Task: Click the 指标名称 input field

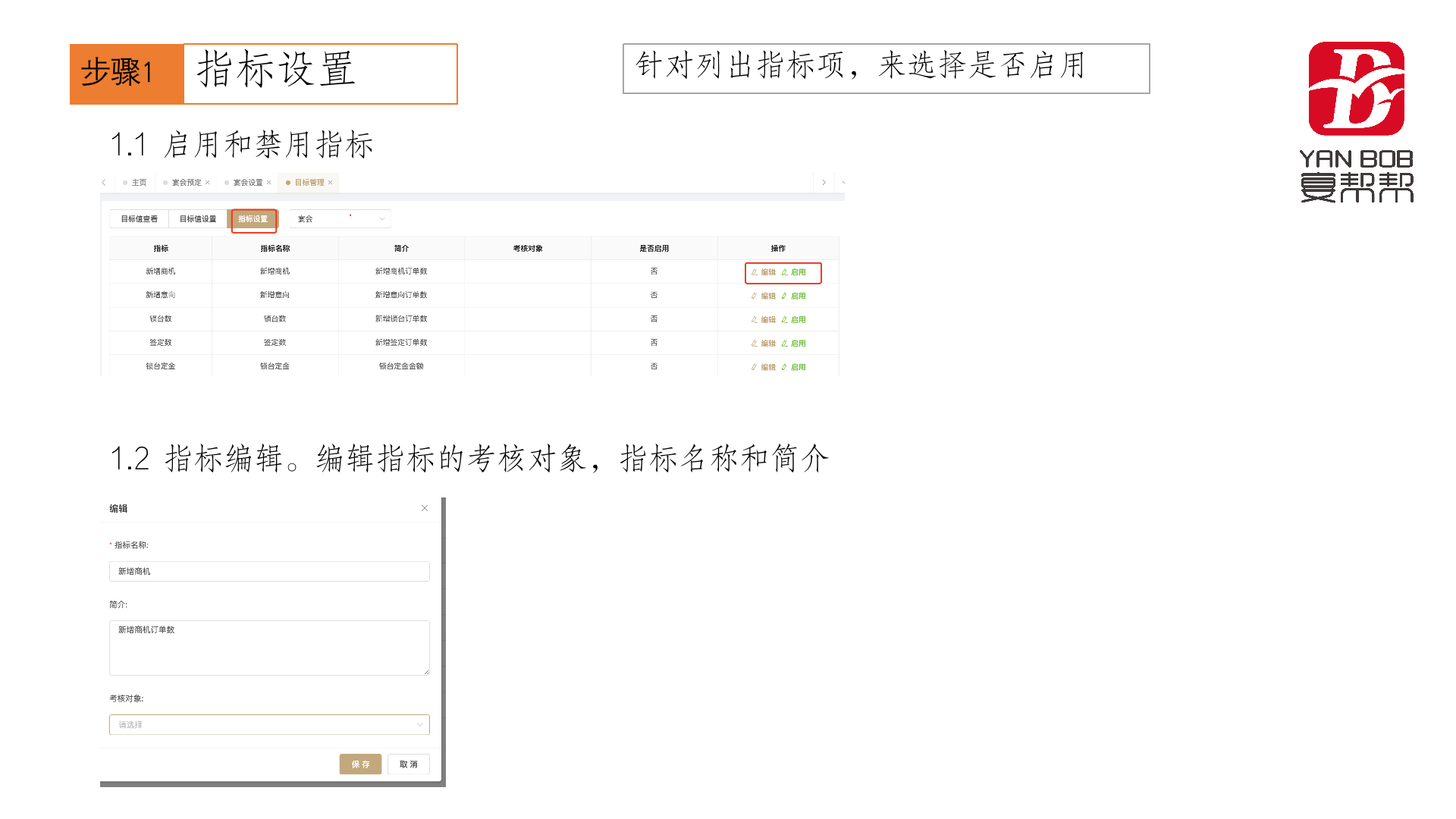Action: point(269,572)
